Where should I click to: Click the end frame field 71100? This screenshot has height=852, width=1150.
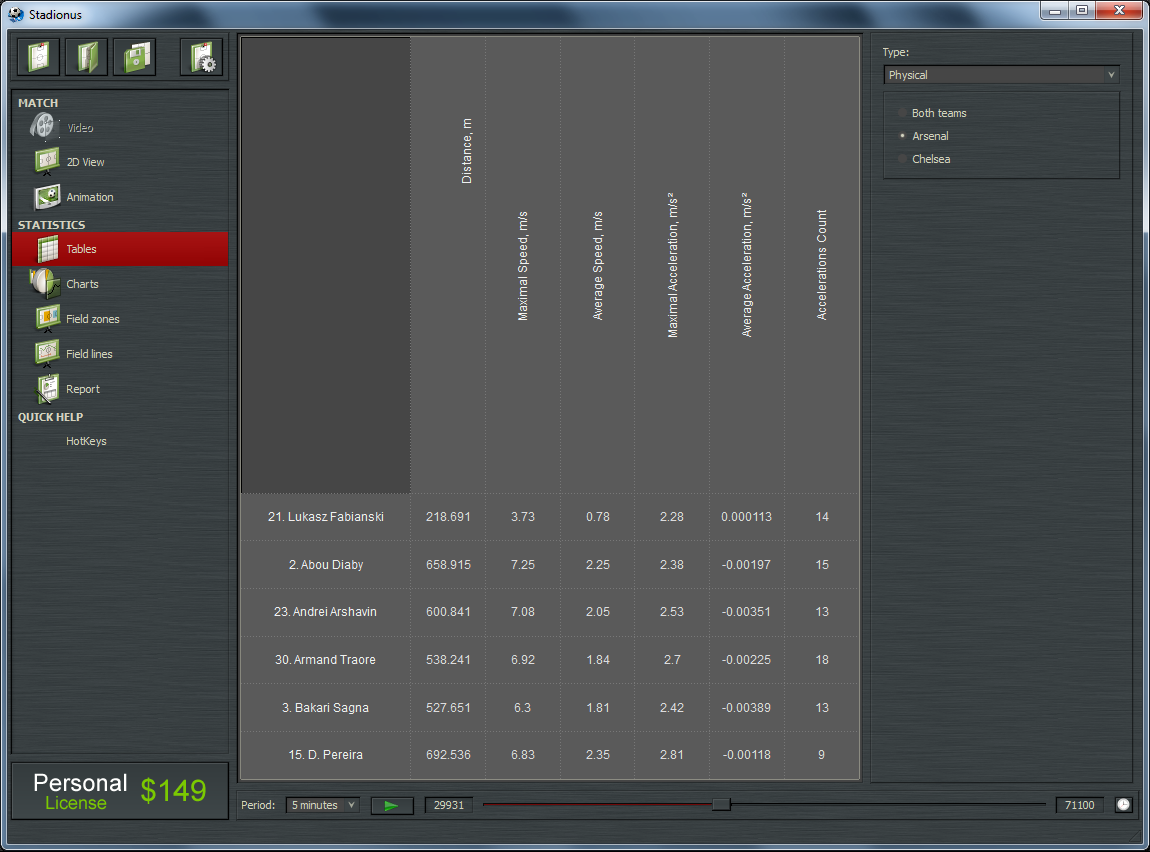click(x=1080, y=805)
